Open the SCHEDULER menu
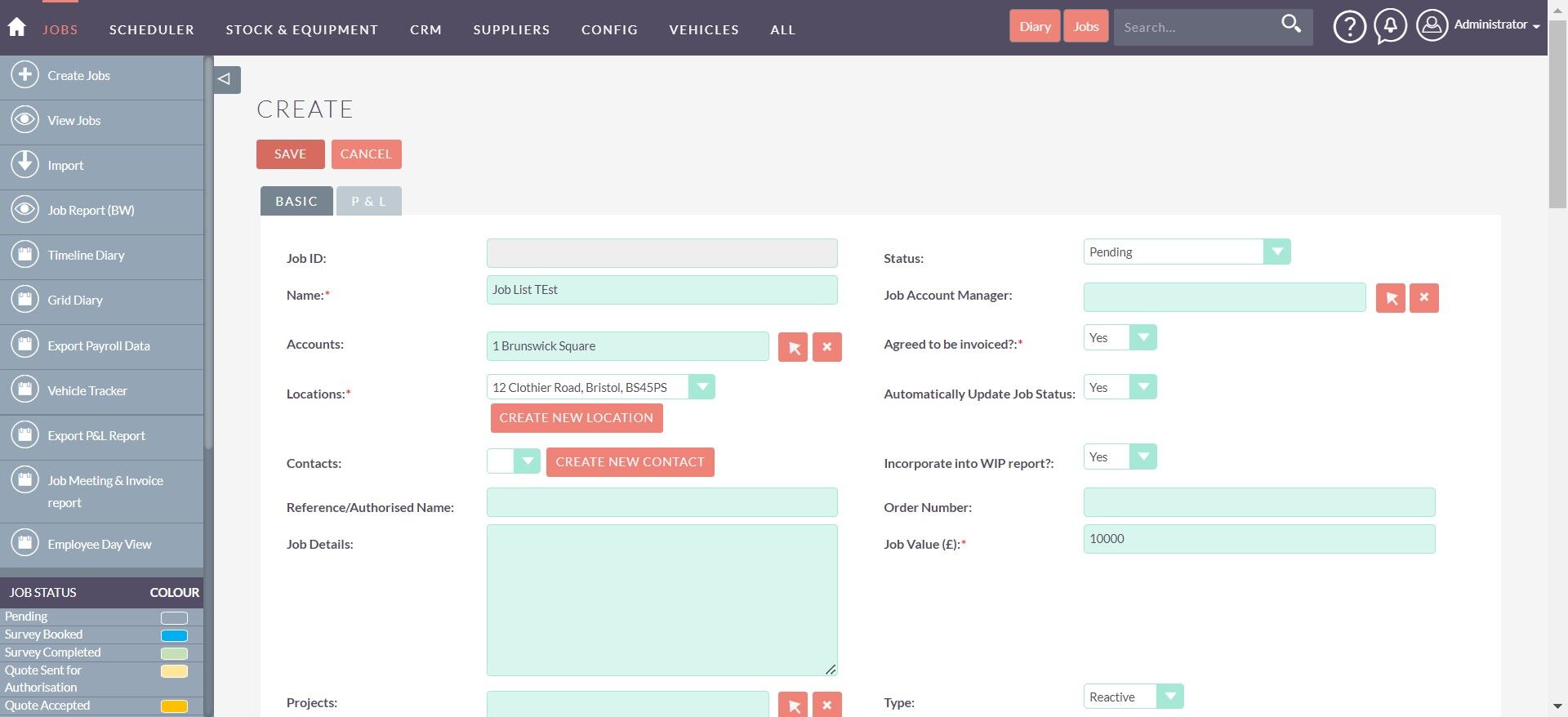 point(152,29)
